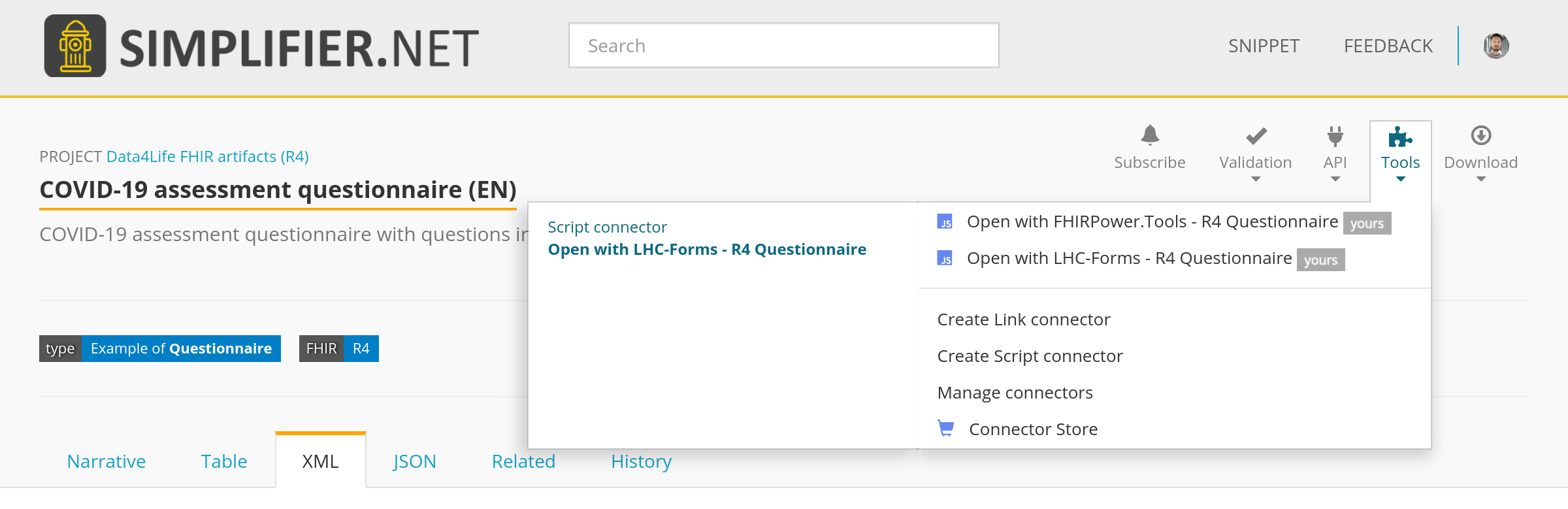Click the COVID-19 assessment questionnaire (EN) title

tap(278, 190)
